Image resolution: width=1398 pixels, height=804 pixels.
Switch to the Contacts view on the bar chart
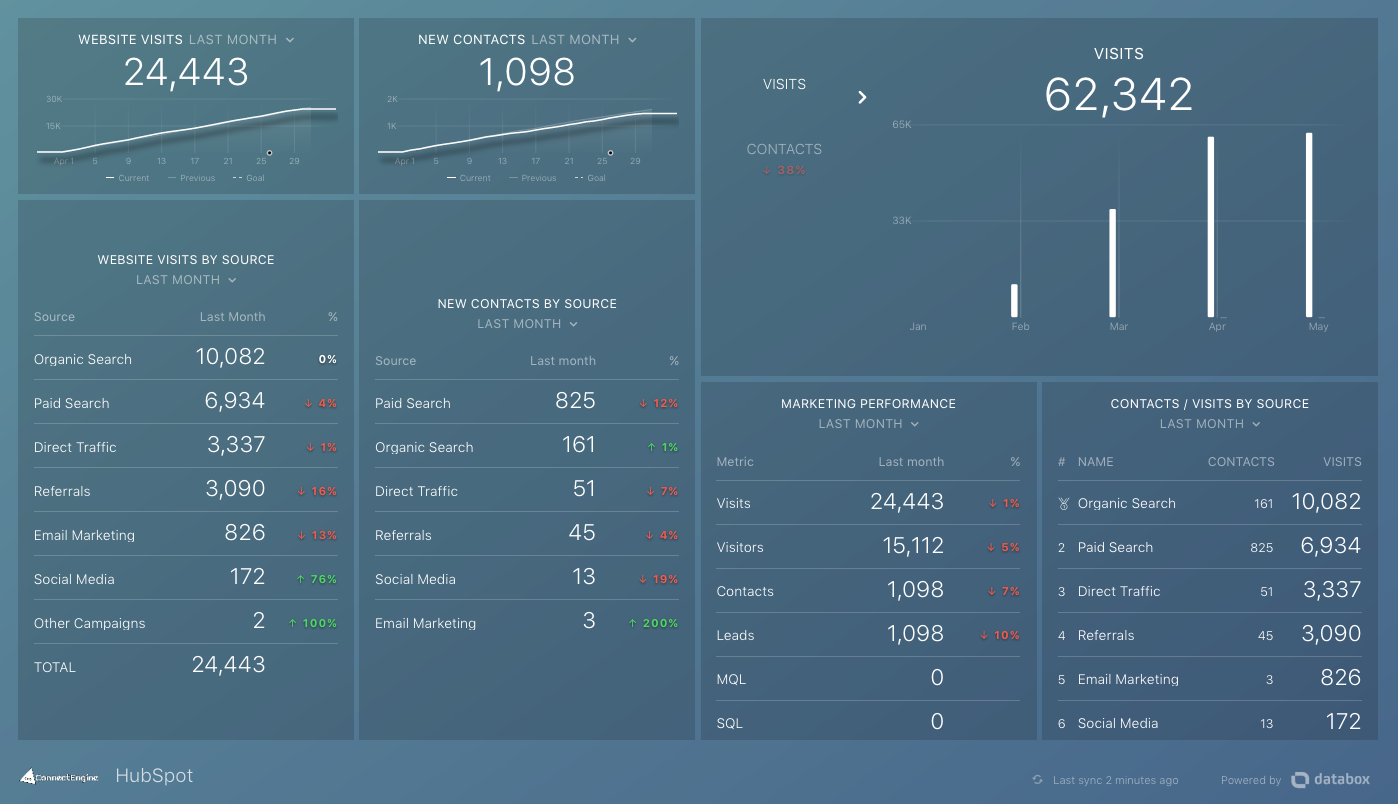coord(784,148)
